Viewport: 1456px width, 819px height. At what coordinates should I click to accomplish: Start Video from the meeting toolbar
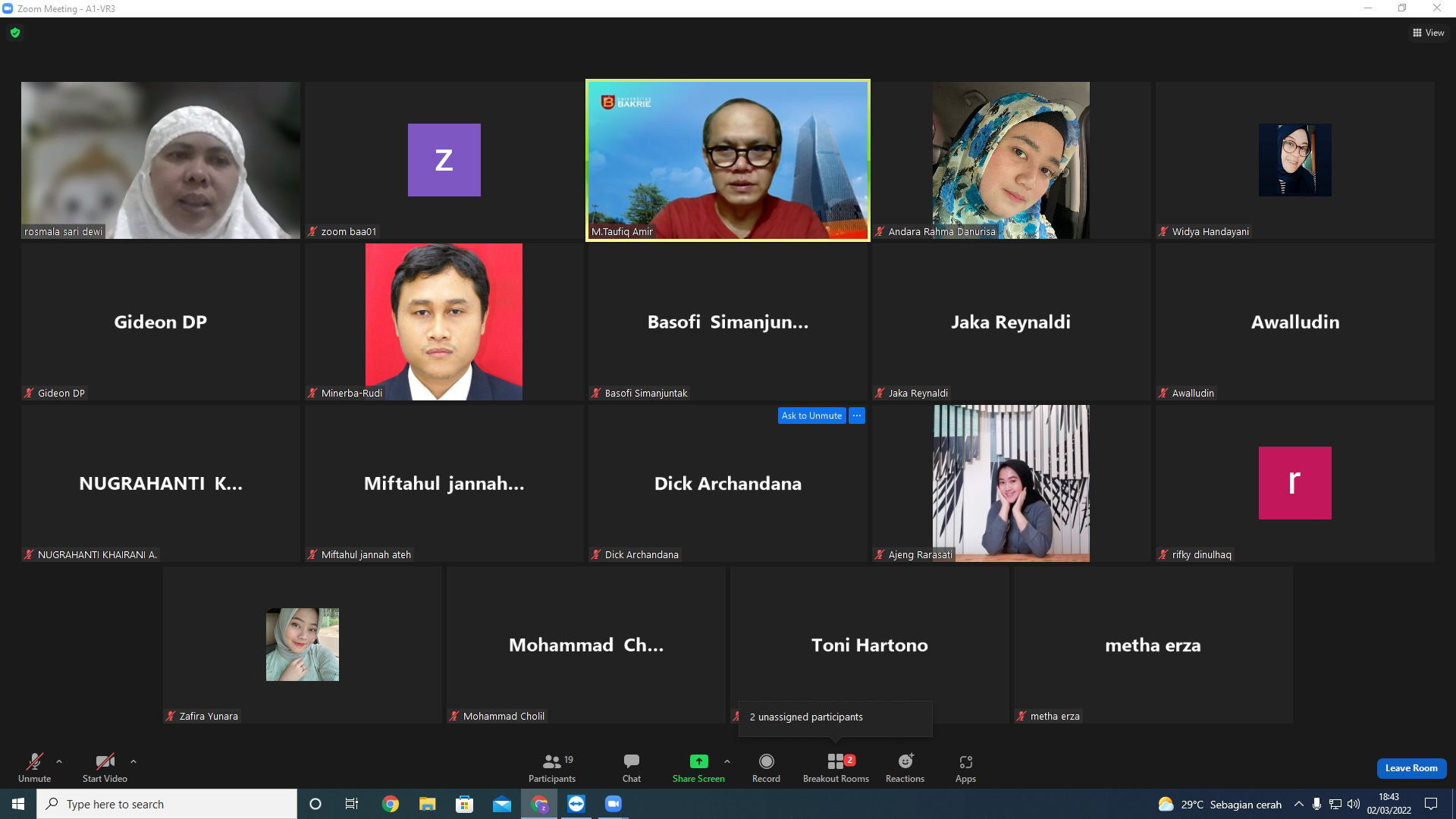click(x=105, y=767)
